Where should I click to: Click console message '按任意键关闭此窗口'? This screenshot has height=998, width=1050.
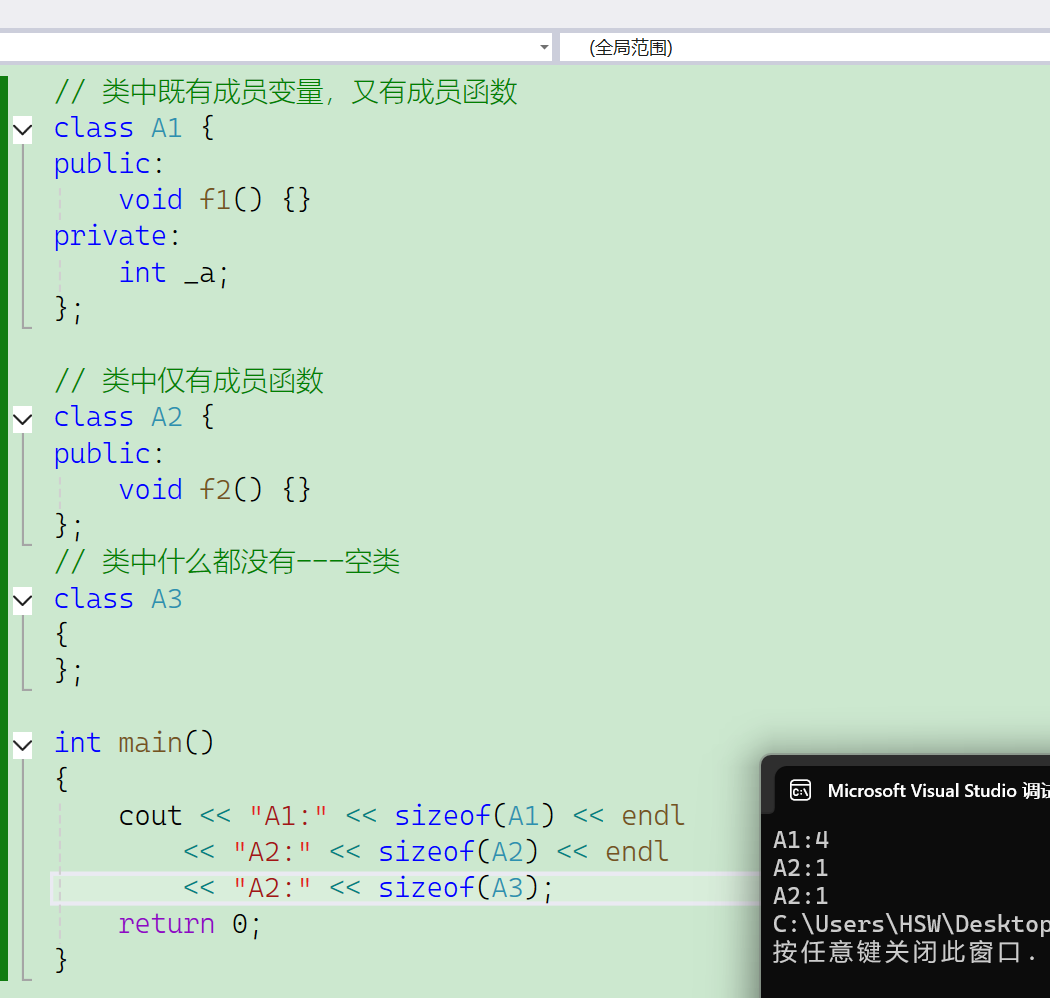[897, 952]
